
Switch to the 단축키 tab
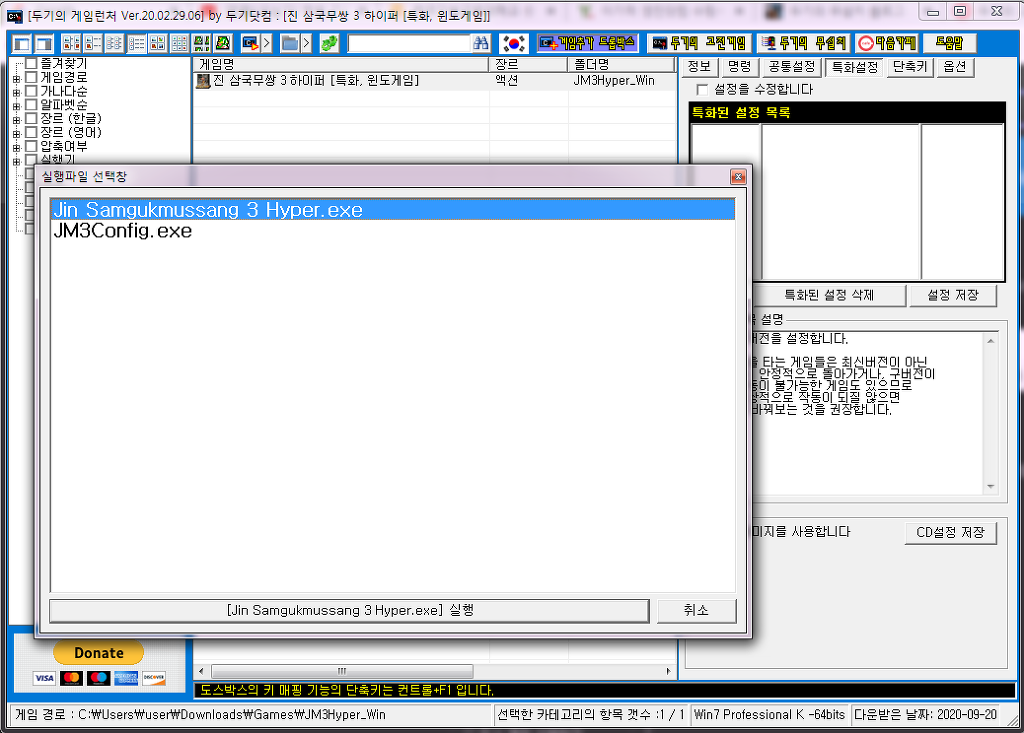pyautogui.click(x=910, y=67)
